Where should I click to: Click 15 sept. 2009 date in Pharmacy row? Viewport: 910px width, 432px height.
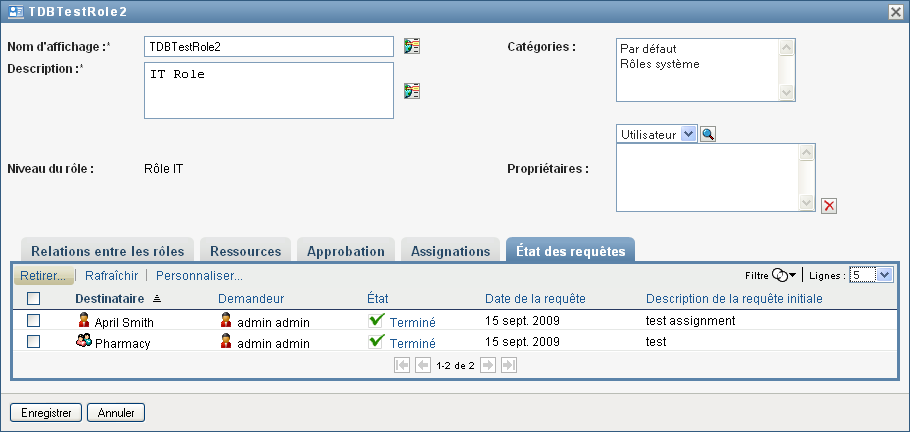522,341
